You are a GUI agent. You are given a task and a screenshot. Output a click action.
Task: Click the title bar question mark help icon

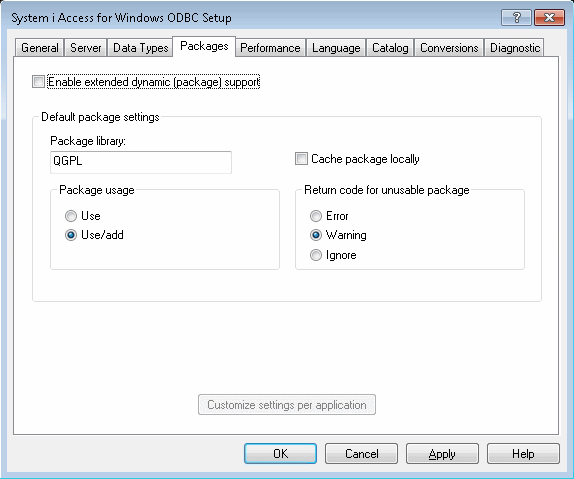tap(516, 17)
